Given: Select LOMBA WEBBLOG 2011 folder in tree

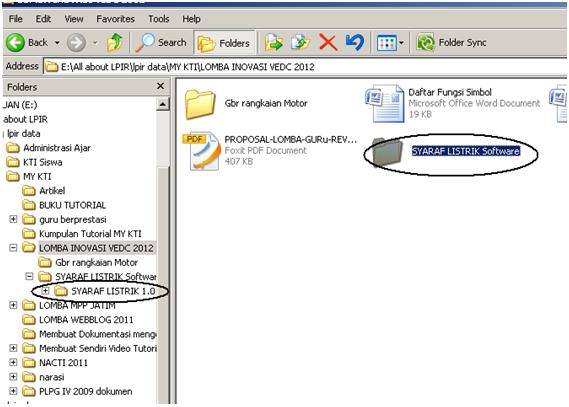Looking at the screenshot, I should [78, 320].
